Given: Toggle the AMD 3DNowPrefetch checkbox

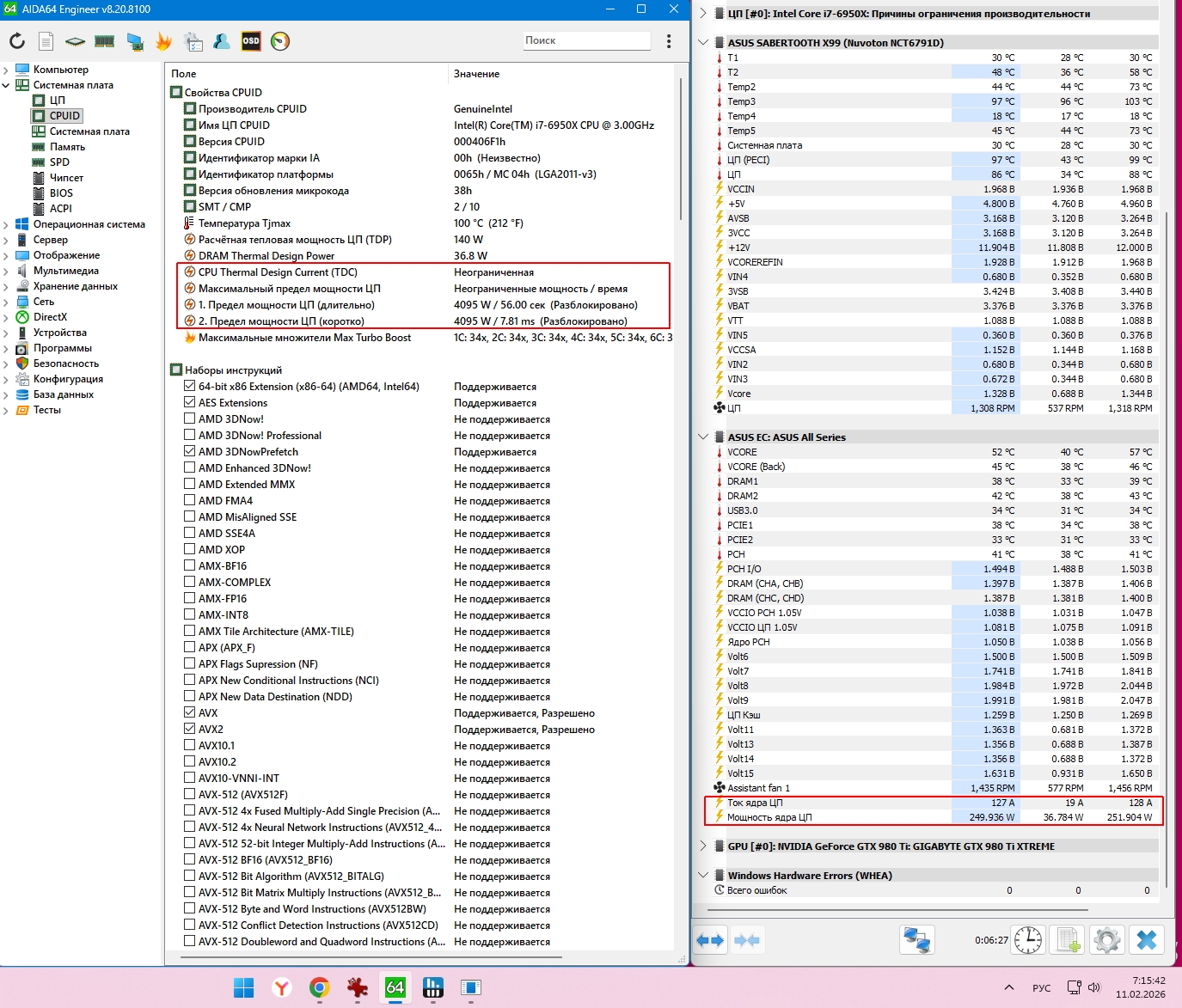Looking at the screenshot, I should (189, 452).
